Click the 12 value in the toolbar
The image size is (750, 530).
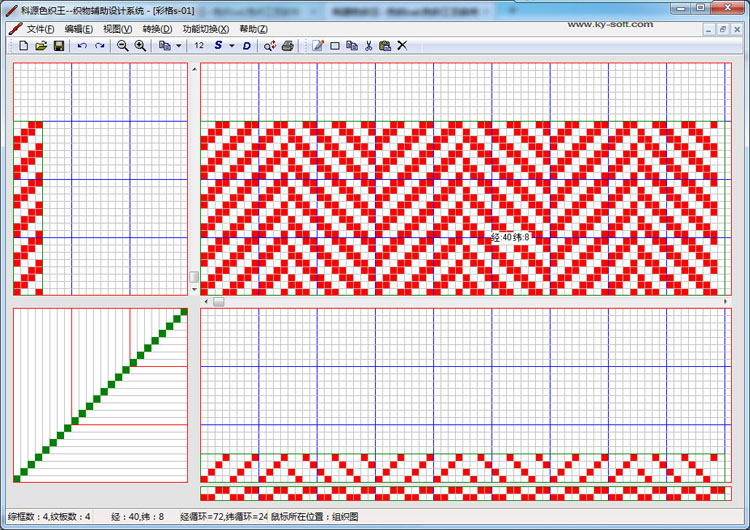199,46
